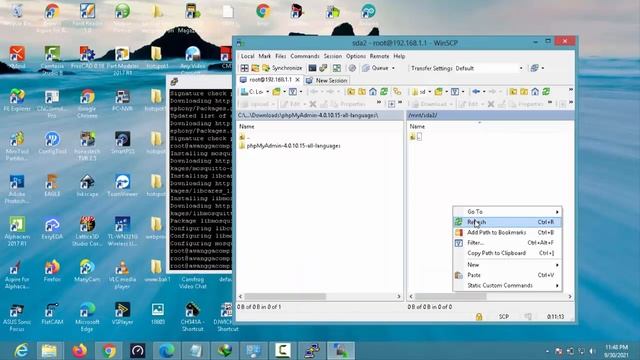
Task: Open the Local menu
Action: [247, 56]
